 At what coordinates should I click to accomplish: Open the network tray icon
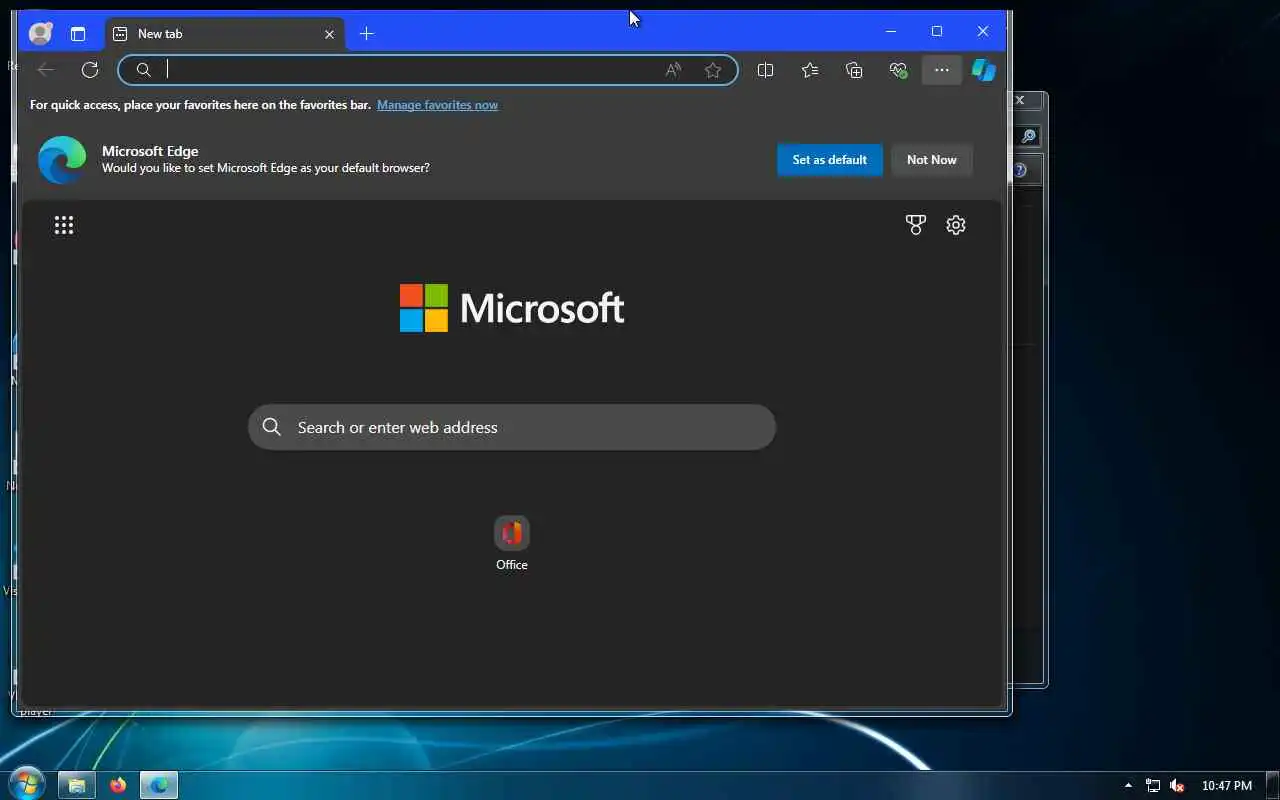1153,786
